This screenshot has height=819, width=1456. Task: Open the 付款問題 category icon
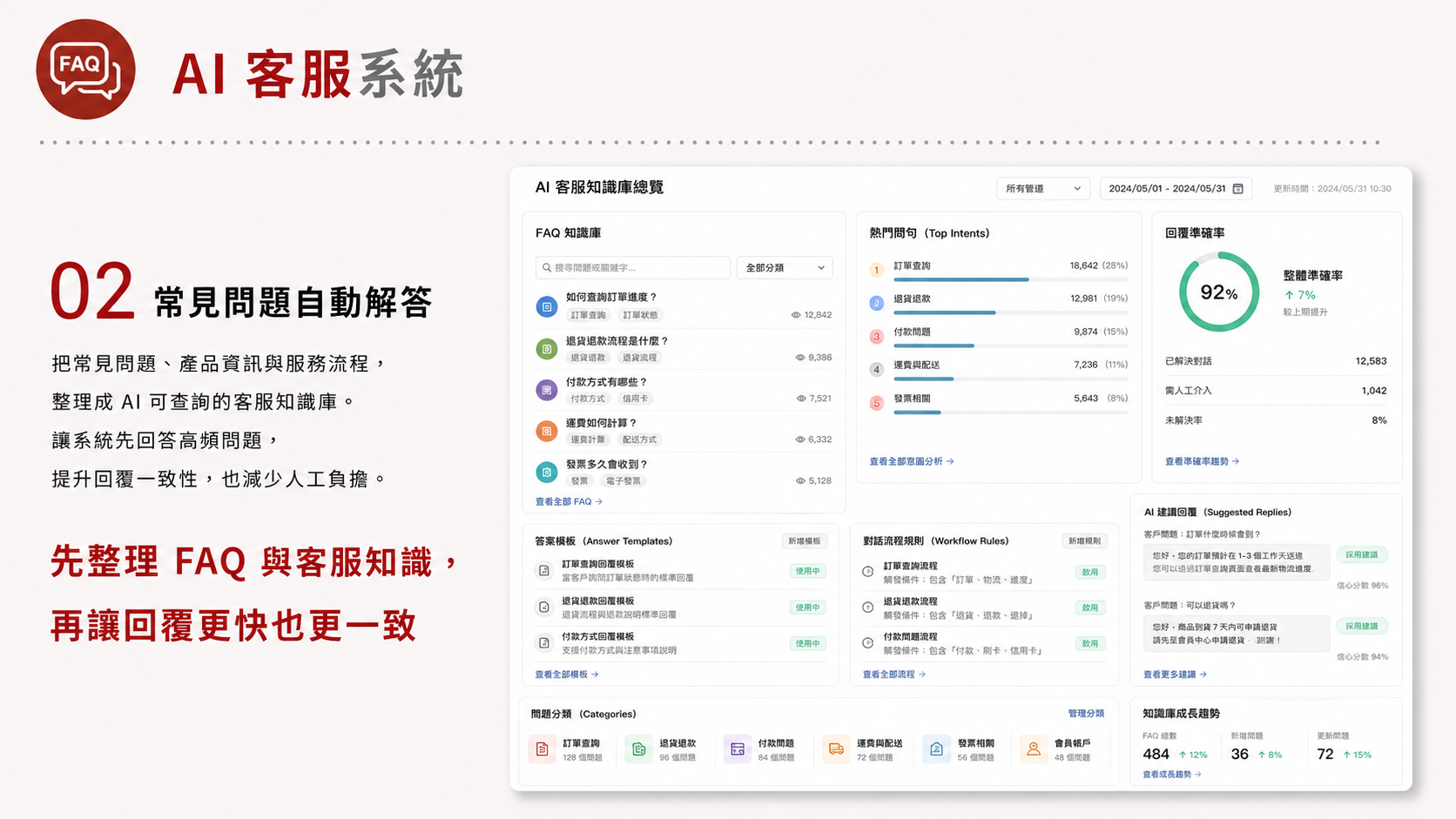738,749
